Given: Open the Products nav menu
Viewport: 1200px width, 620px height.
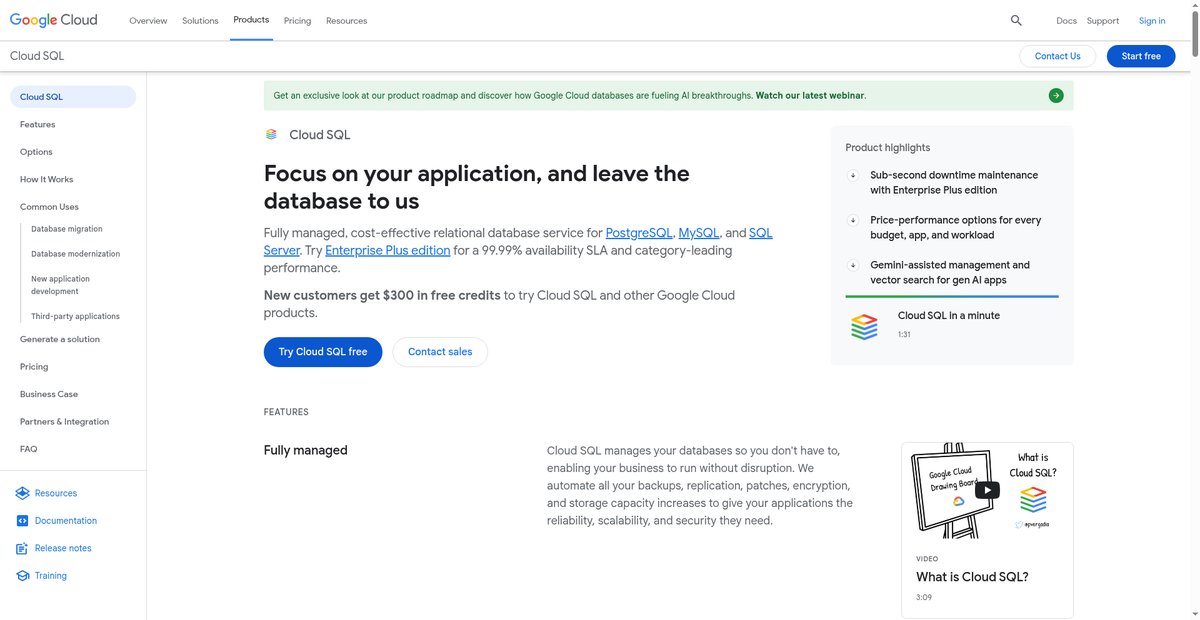Looking at the screenshot, I should pos(251,20).
